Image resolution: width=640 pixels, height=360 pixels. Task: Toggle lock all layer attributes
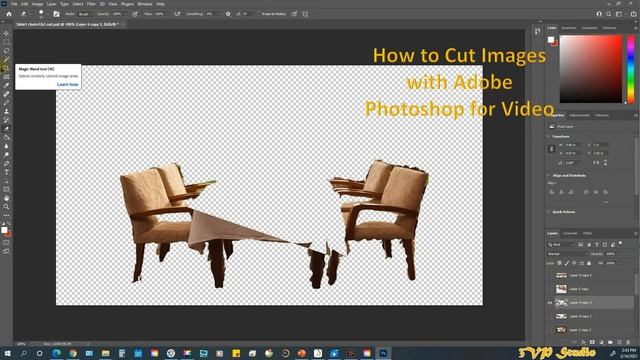tap(589, 263)
